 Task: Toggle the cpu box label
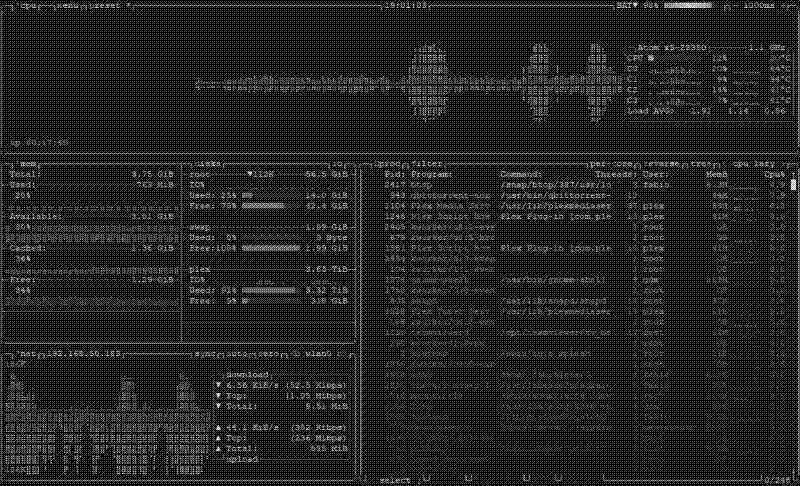27,6
